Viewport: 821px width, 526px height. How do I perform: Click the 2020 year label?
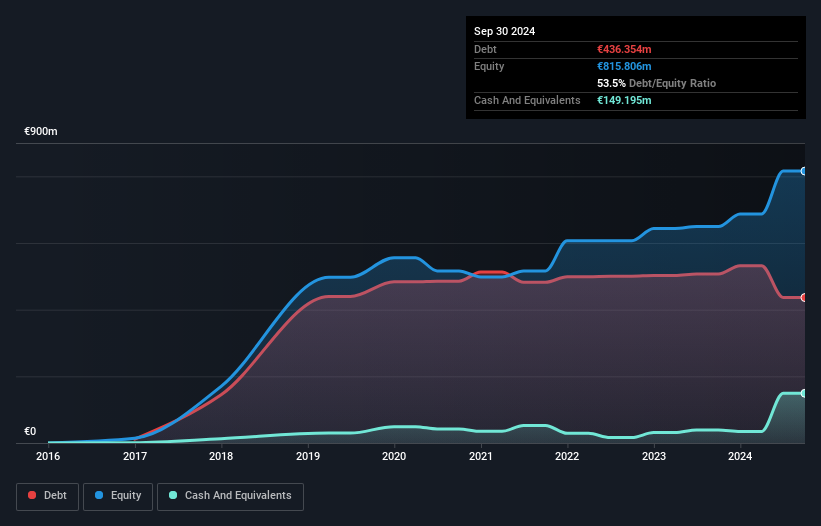click(394, 456)
